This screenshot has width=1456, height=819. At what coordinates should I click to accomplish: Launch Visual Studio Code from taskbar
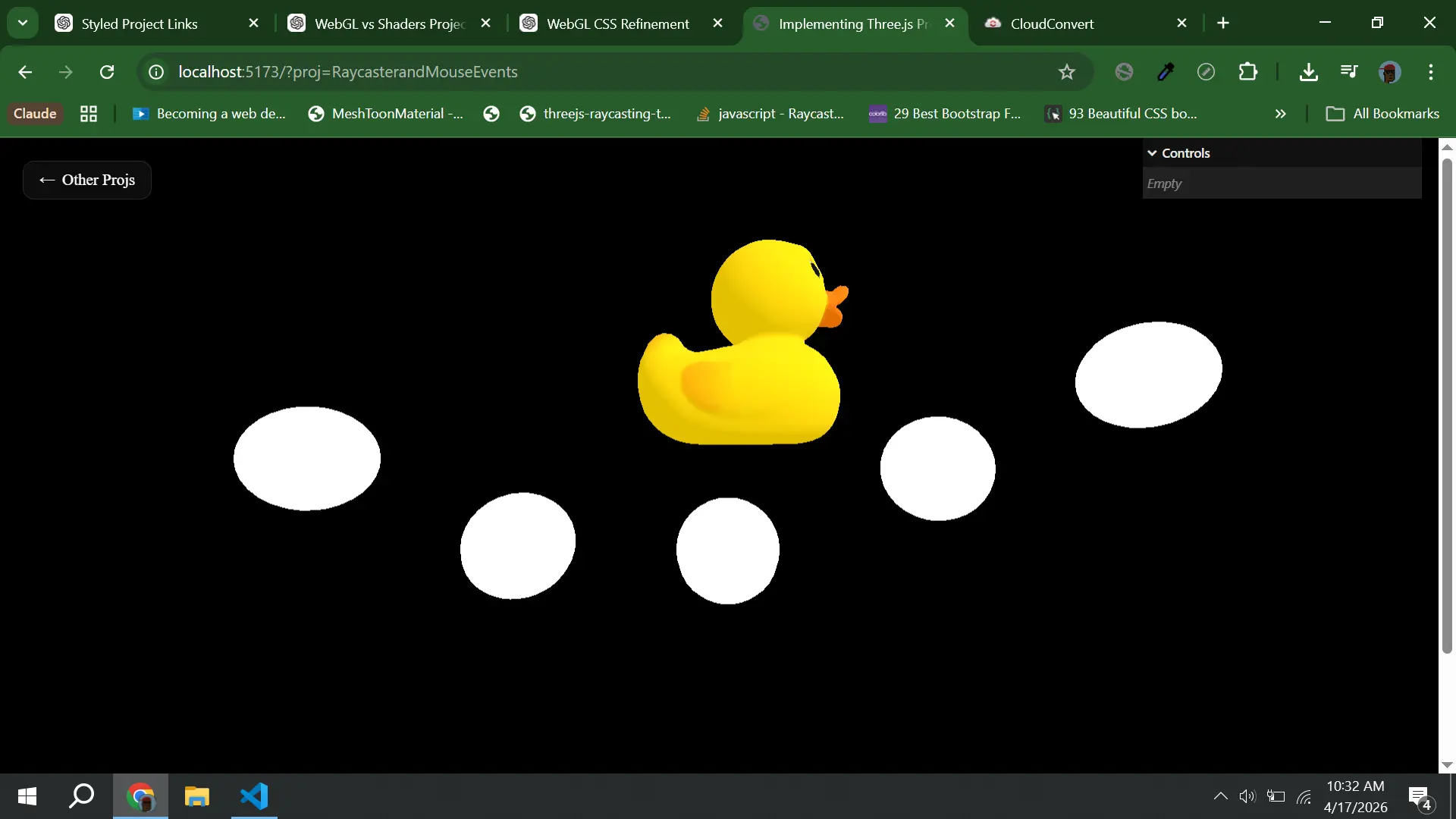(x=254, y=796)
